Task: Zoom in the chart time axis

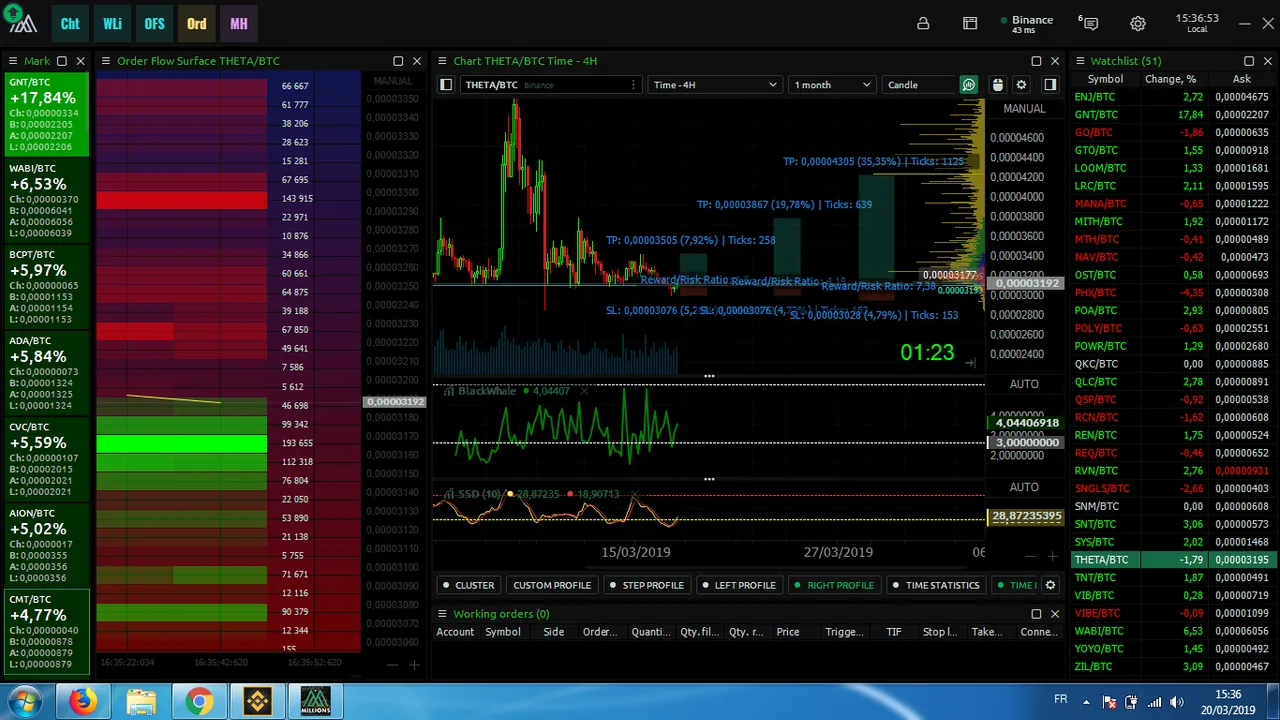Action: 1052,556
